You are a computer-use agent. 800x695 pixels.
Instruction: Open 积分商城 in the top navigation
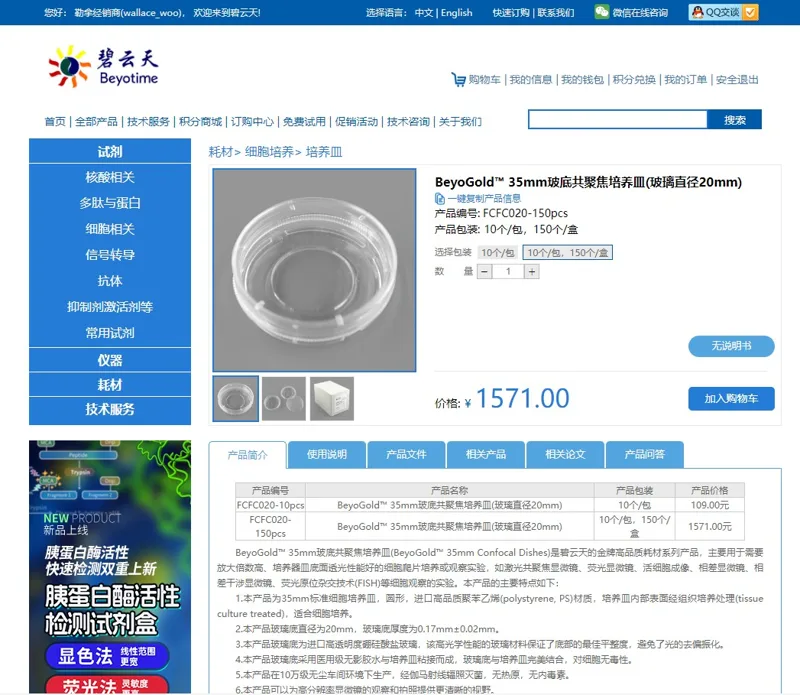pyautogui.click(x=200, y=121)
